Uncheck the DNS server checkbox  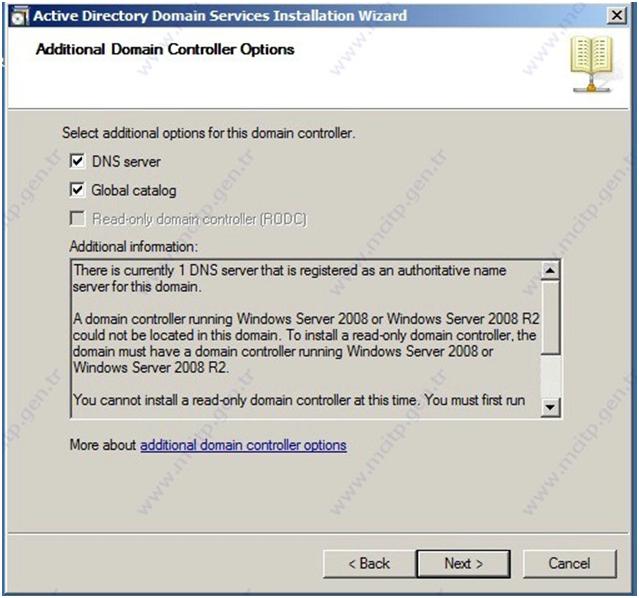(77, 161)
